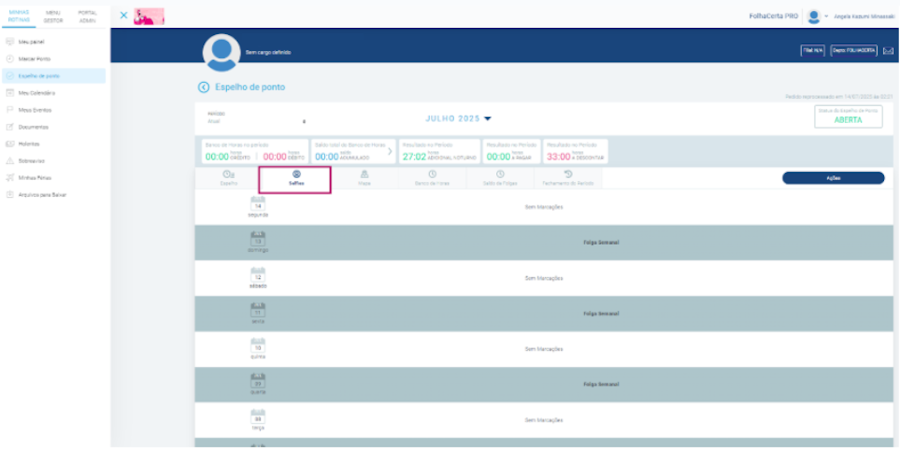Open the JULHO 2025 month dropdown

458,119
